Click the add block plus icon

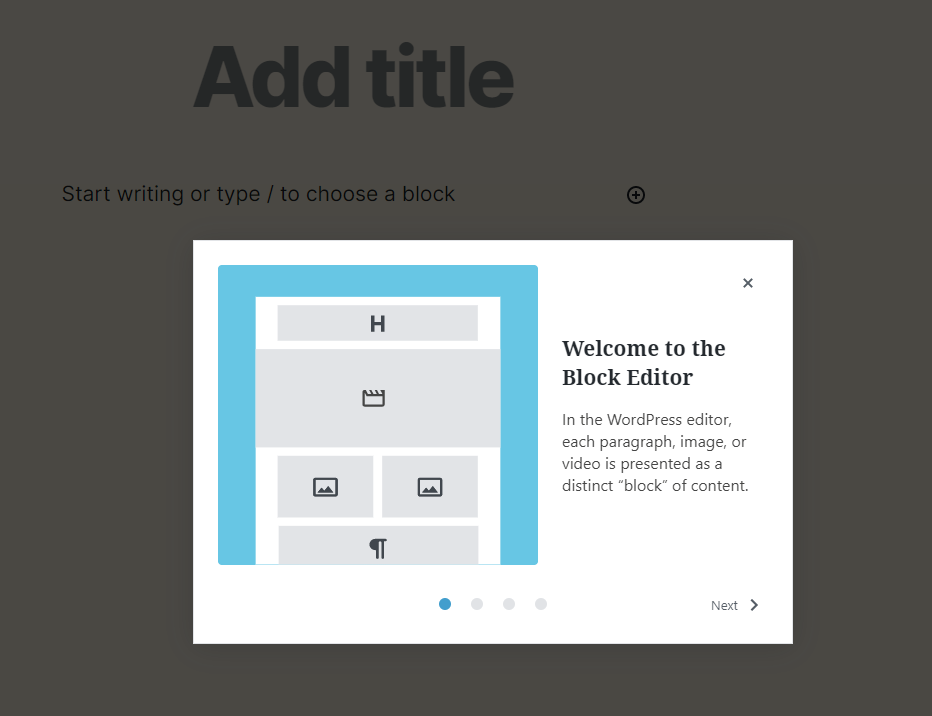[x=635, y=195]
